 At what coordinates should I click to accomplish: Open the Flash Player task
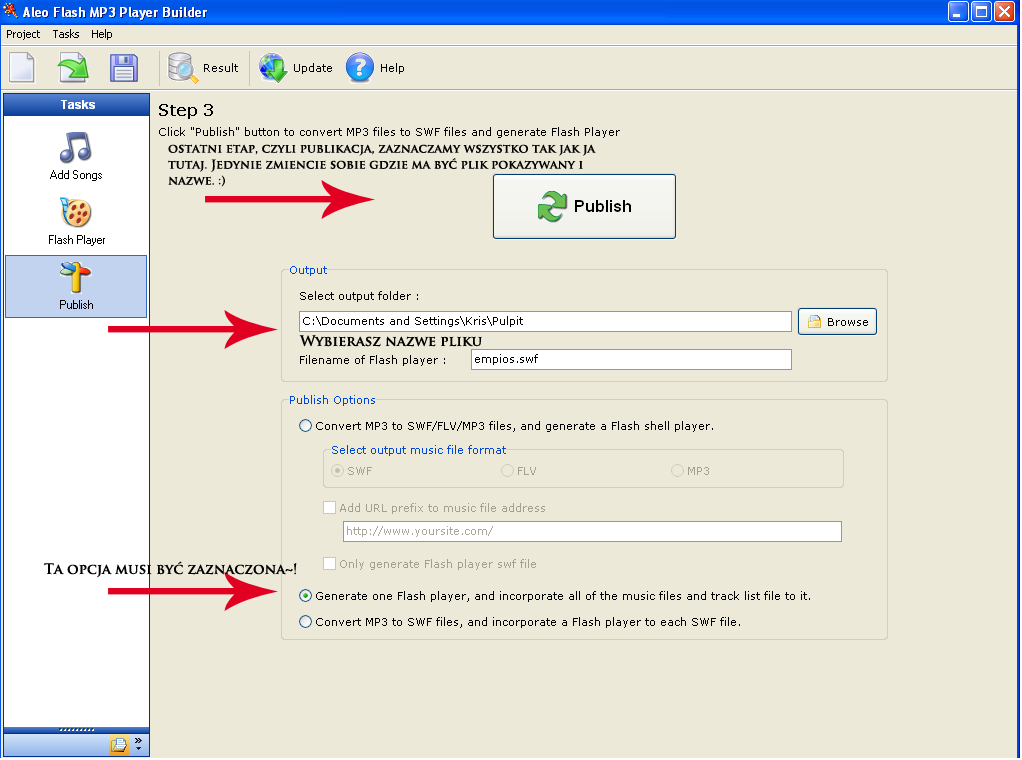click(76, 221)
